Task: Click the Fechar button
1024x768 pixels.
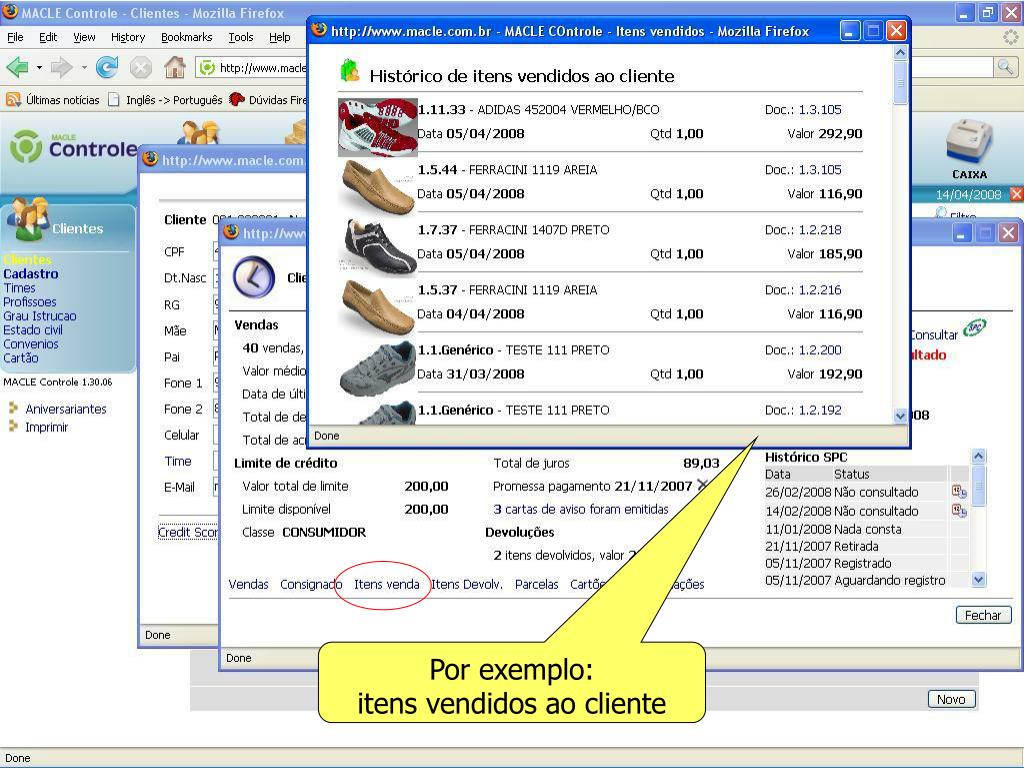Action: click(984, 615)
